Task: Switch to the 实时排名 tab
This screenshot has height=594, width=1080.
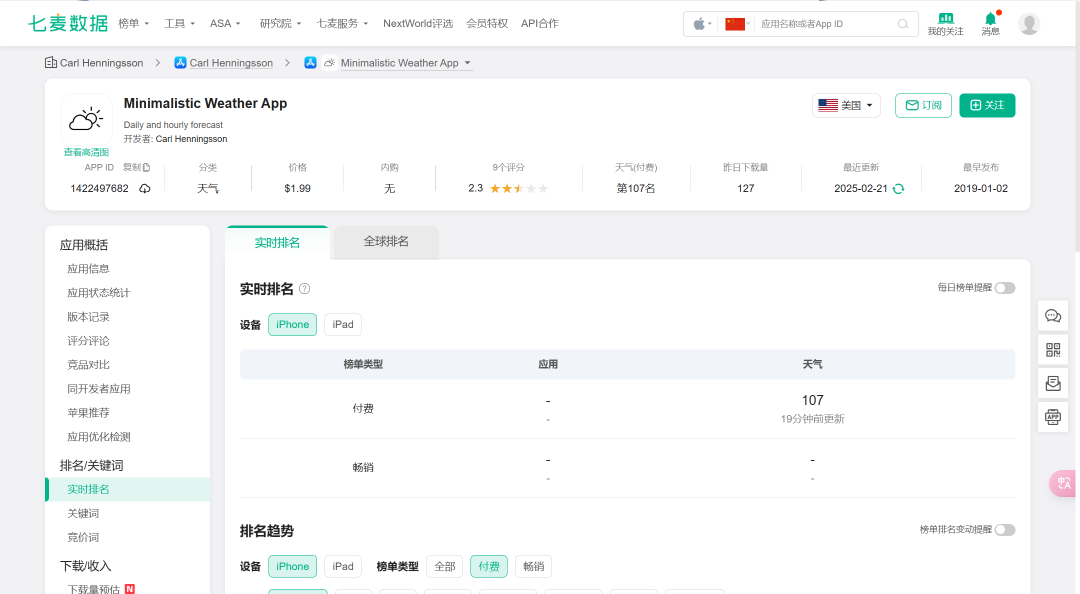Action: pyautogui.click(x=277, y=243)
